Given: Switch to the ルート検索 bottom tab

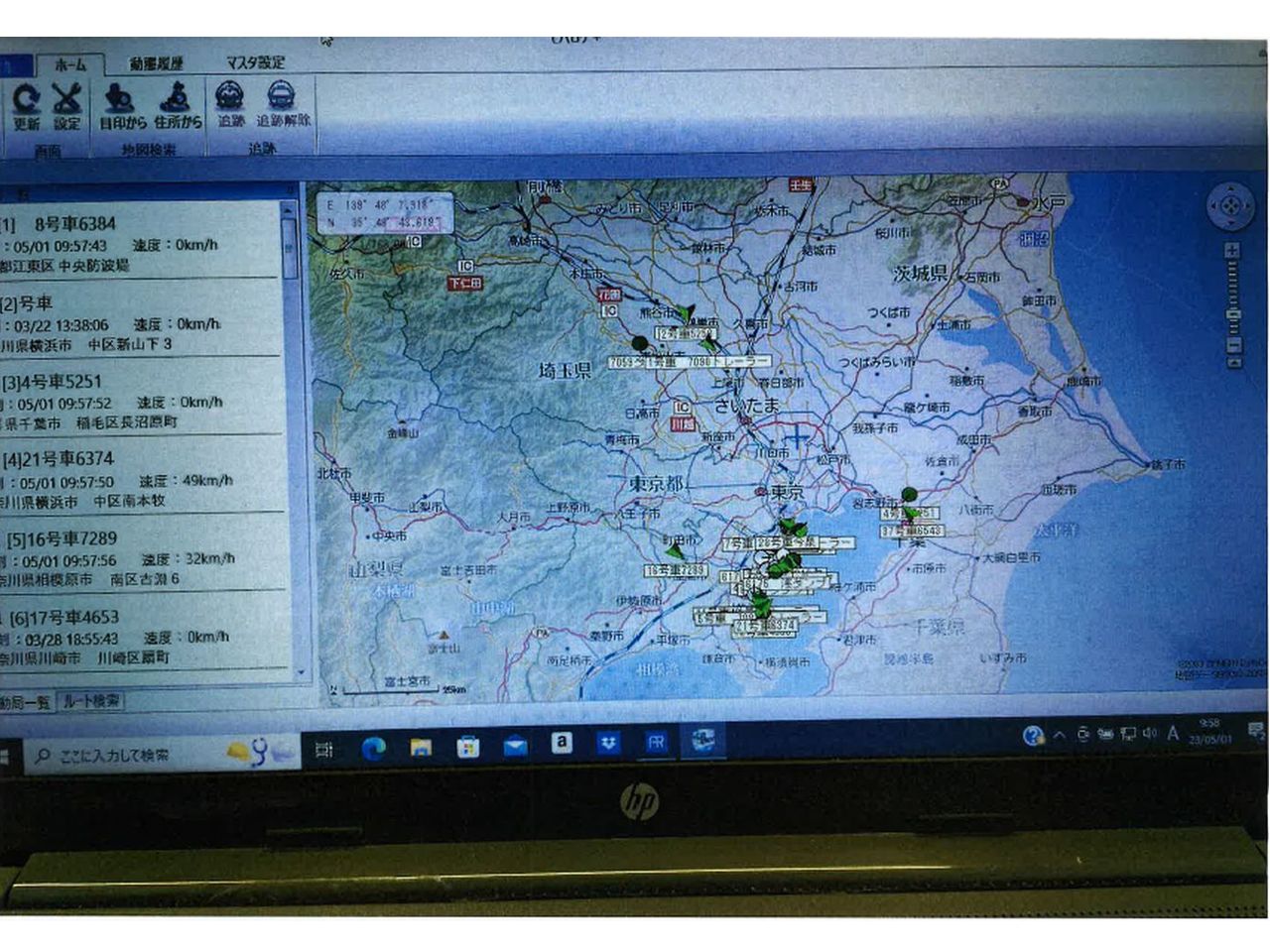Looking at the screenshot, I should coord(91,701).
